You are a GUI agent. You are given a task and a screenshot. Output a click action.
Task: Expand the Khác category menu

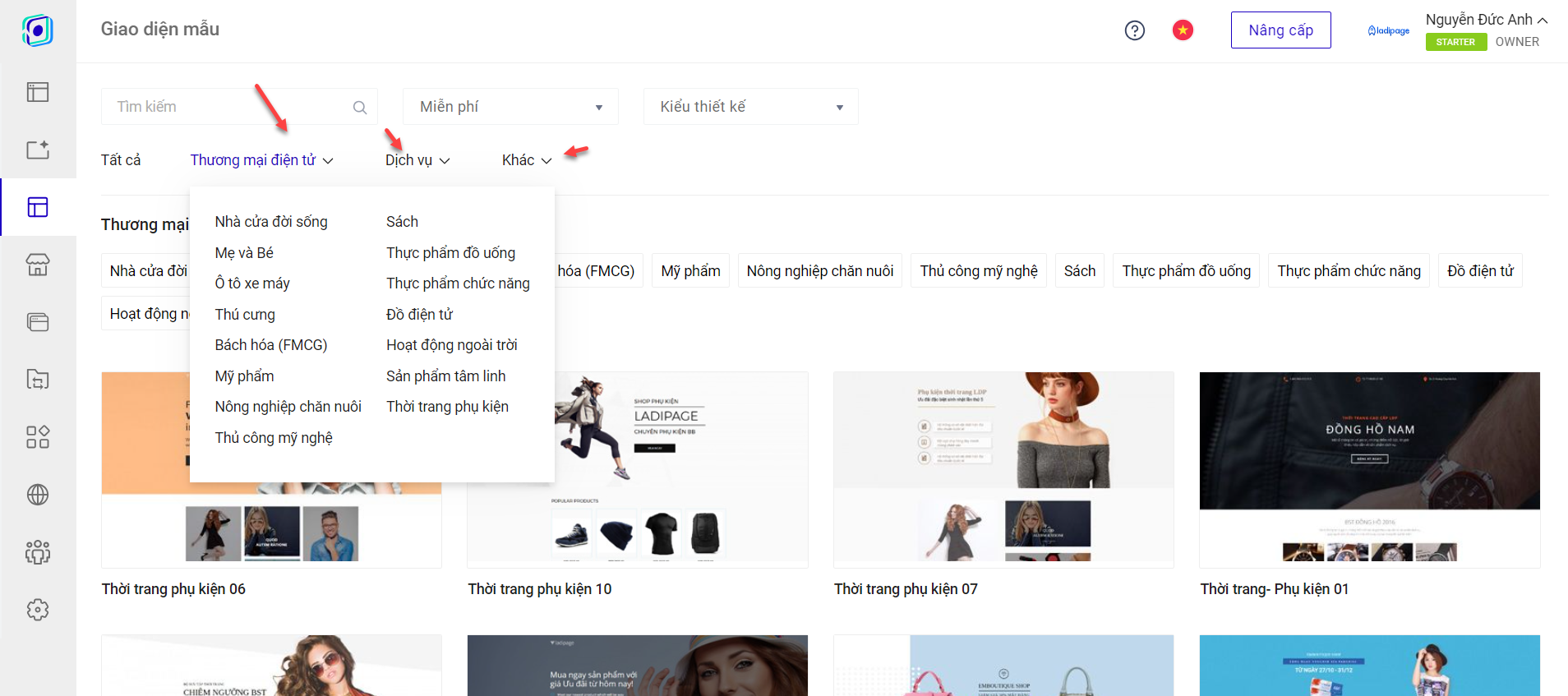526,160
